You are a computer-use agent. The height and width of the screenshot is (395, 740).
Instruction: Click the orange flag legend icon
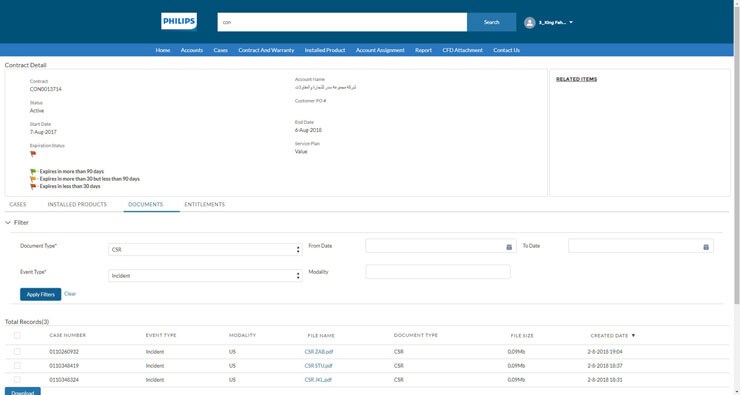(x=33, y=179)
